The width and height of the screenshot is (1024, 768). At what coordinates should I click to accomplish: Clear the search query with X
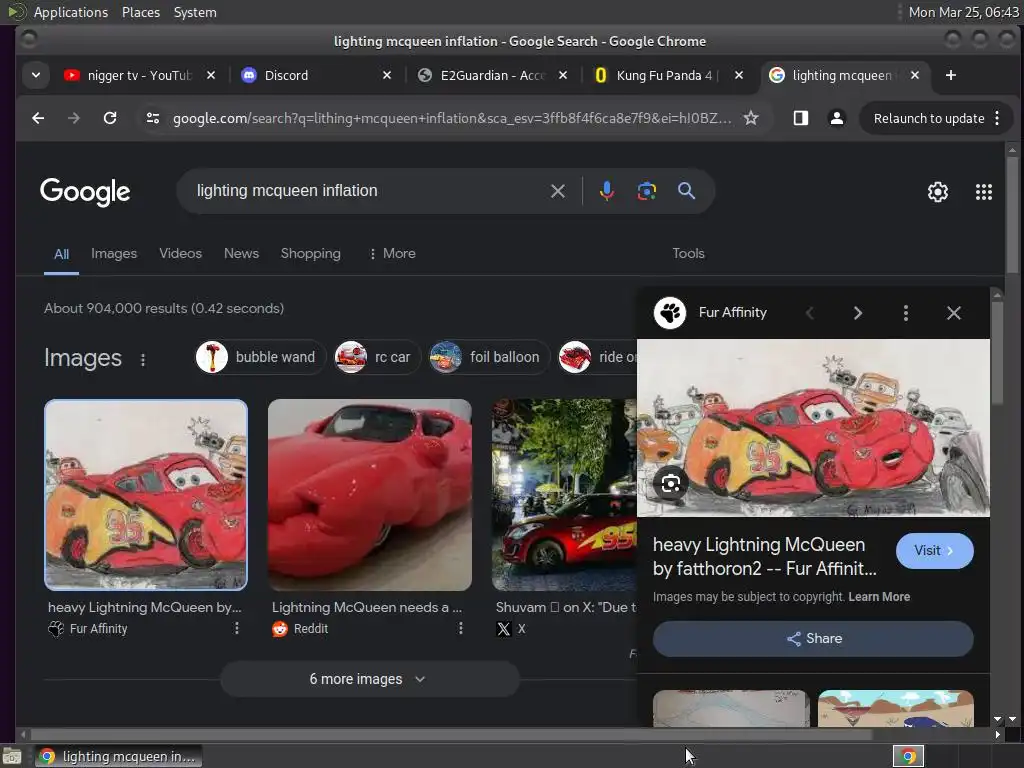[558, 191]
